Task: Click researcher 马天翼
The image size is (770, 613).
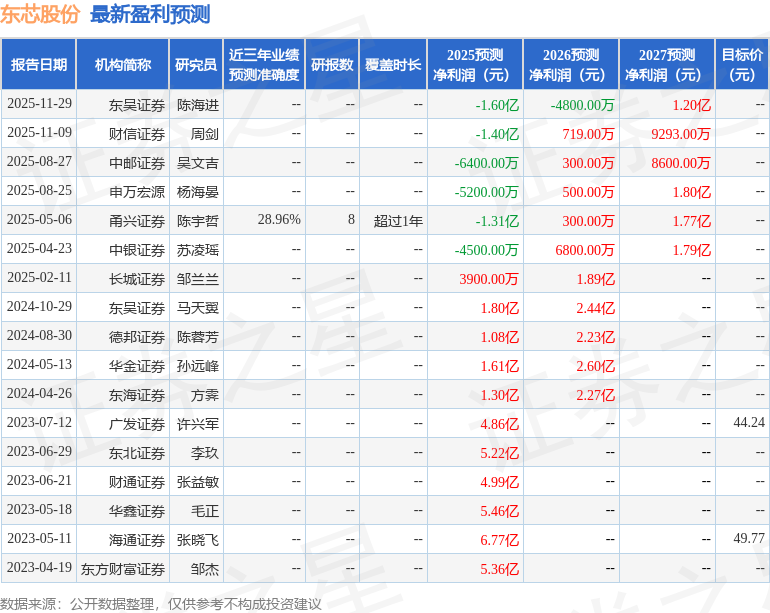Action: (x=197, y=308)
